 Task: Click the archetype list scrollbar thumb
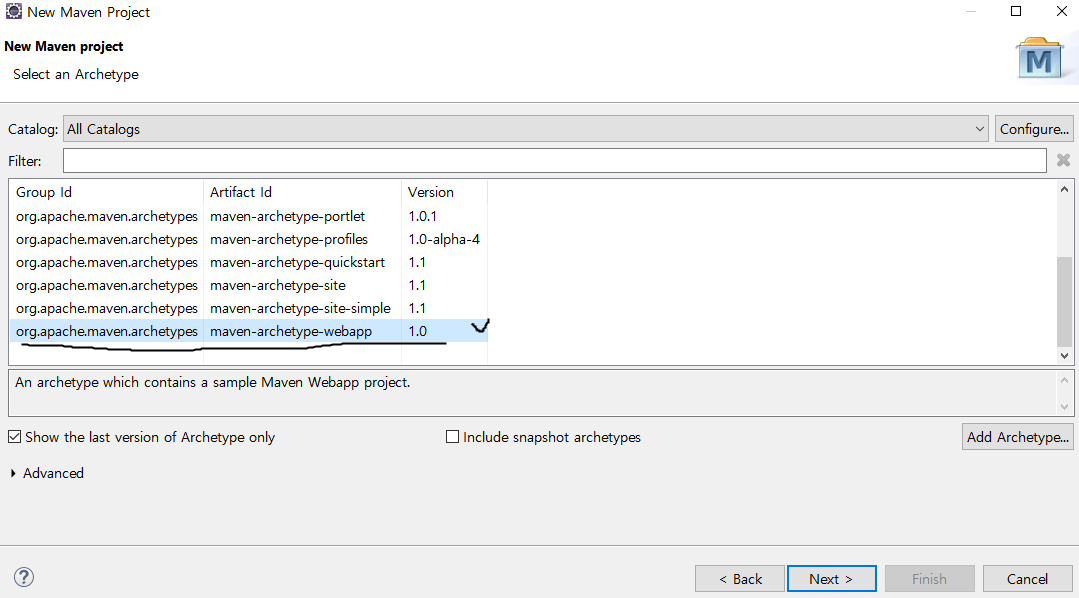pyautogui.click(x=1064, y=301)
